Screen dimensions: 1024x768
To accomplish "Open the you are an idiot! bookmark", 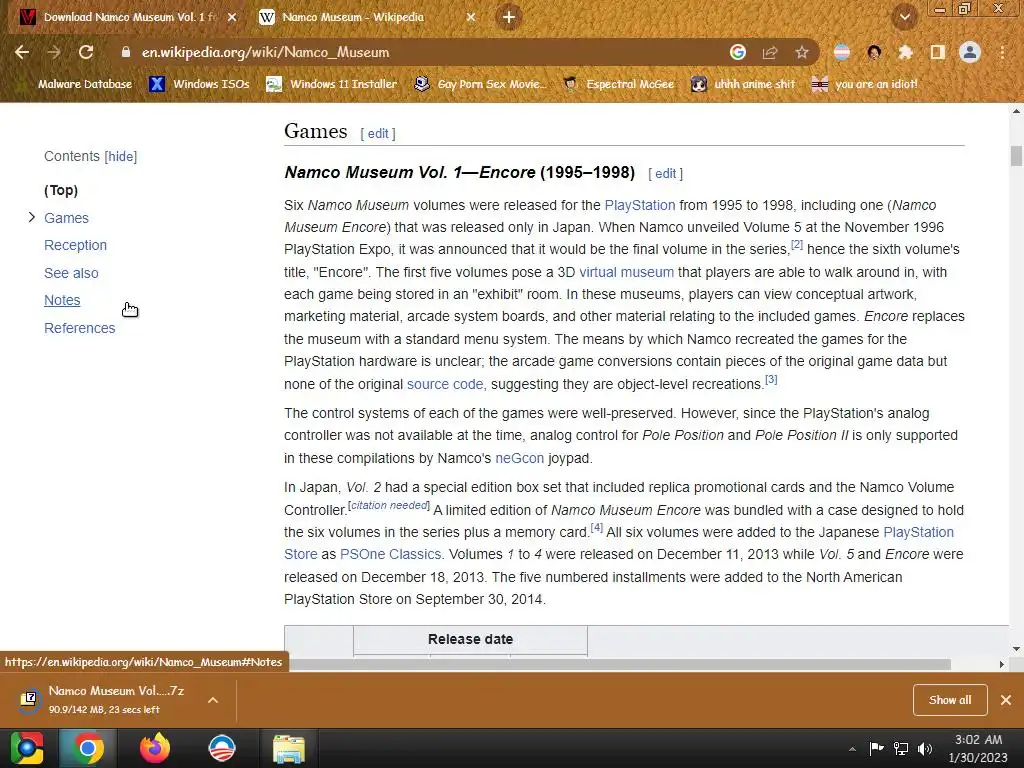I will (x=865, y=84).
